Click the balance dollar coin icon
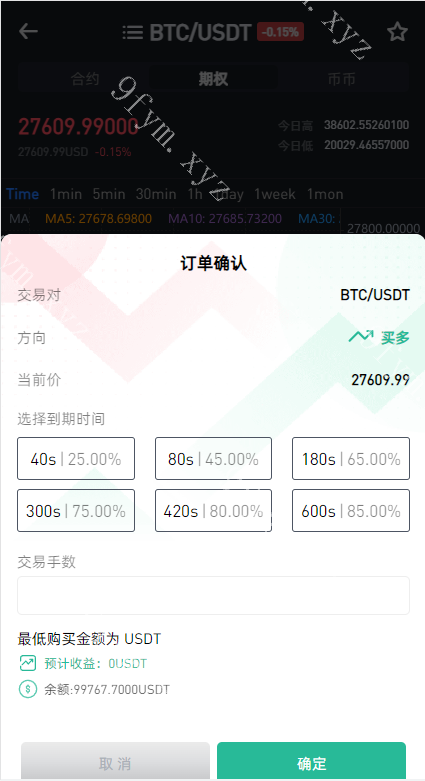The height and width of the screenshot is (781, 425). click(x=28, y=689)
